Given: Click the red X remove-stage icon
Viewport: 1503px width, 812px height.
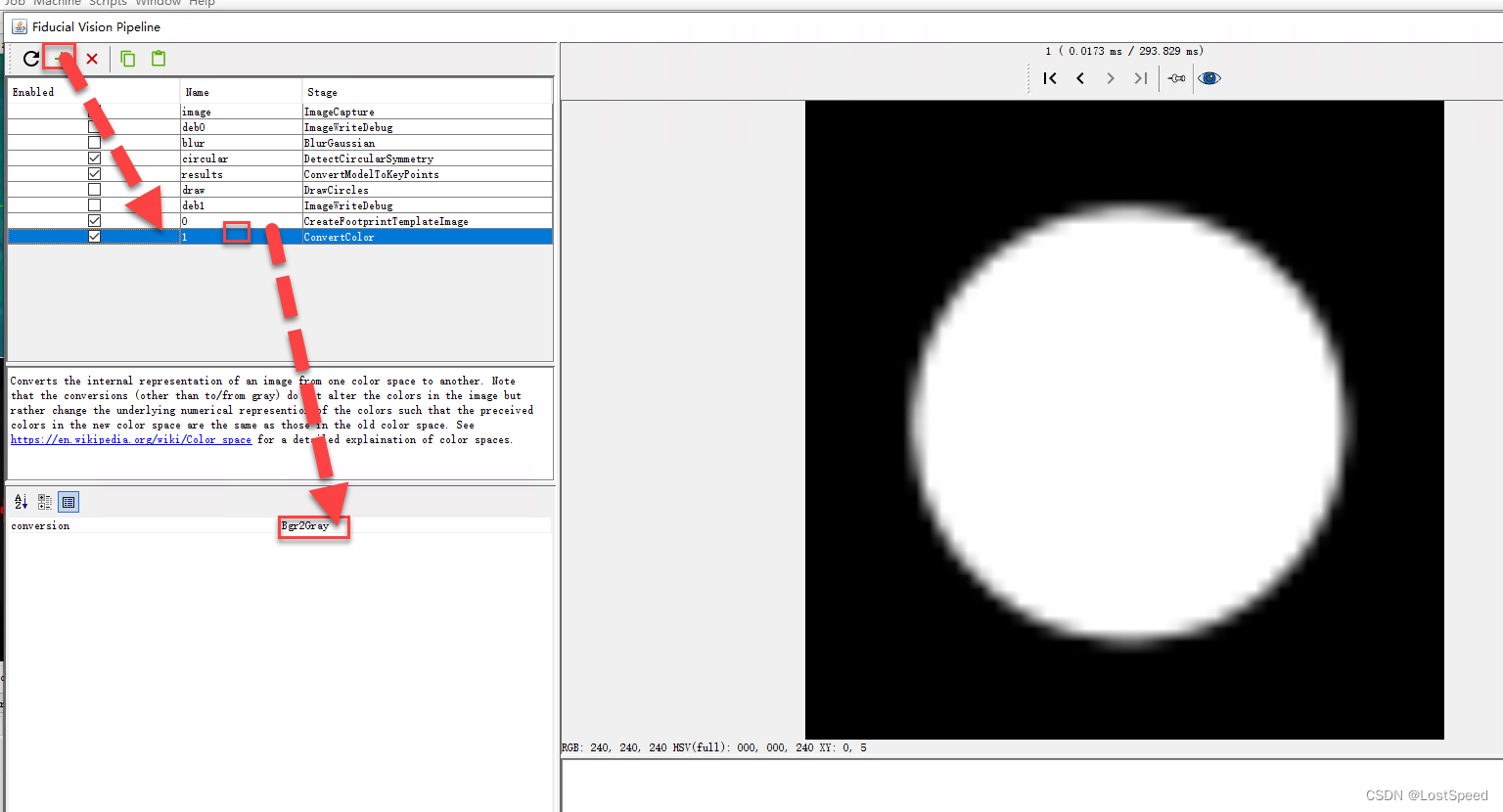Looking at the screenshot, I should click(92, 59).
